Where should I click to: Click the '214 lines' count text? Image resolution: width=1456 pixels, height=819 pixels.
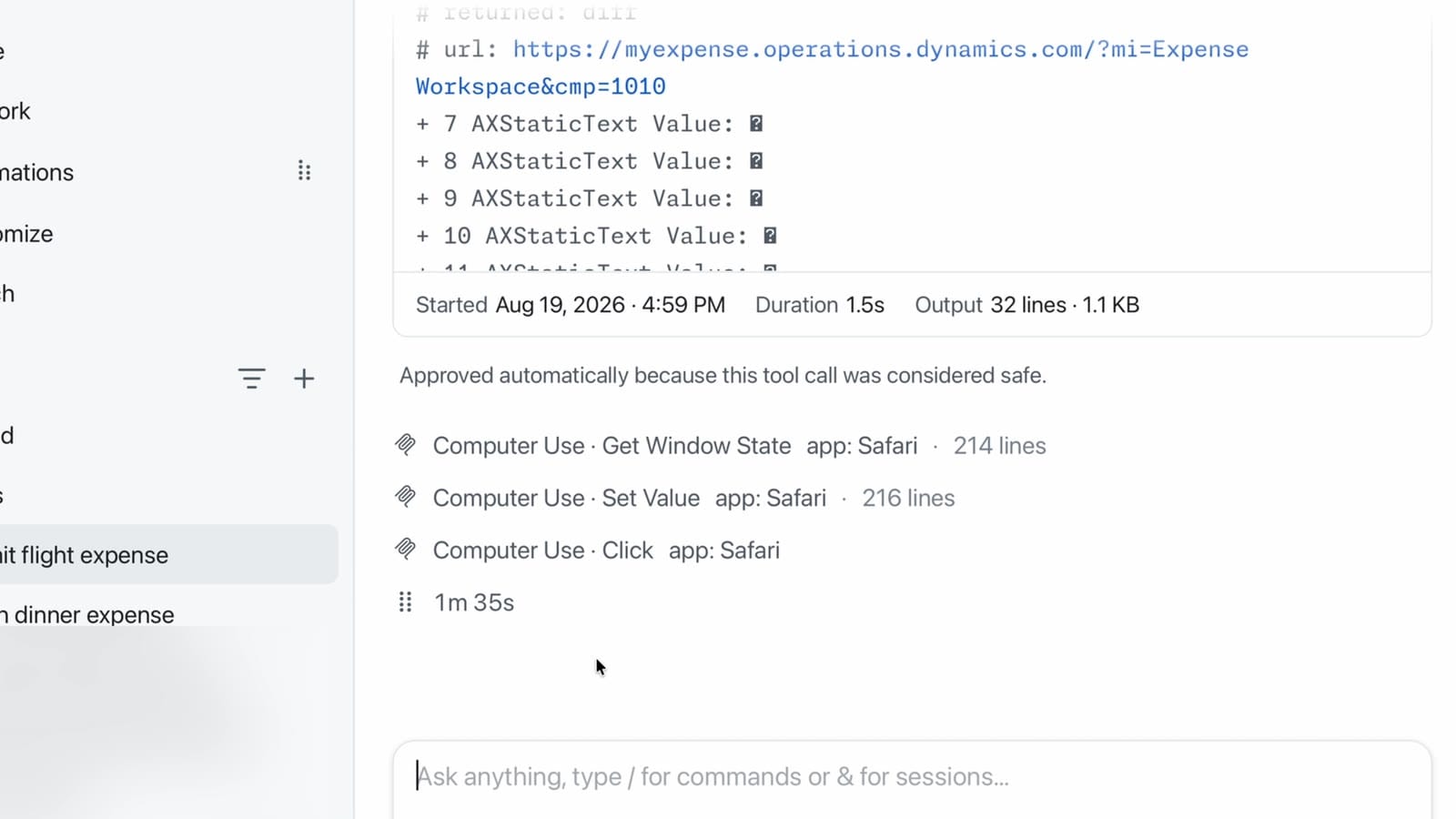[1000, 446]
